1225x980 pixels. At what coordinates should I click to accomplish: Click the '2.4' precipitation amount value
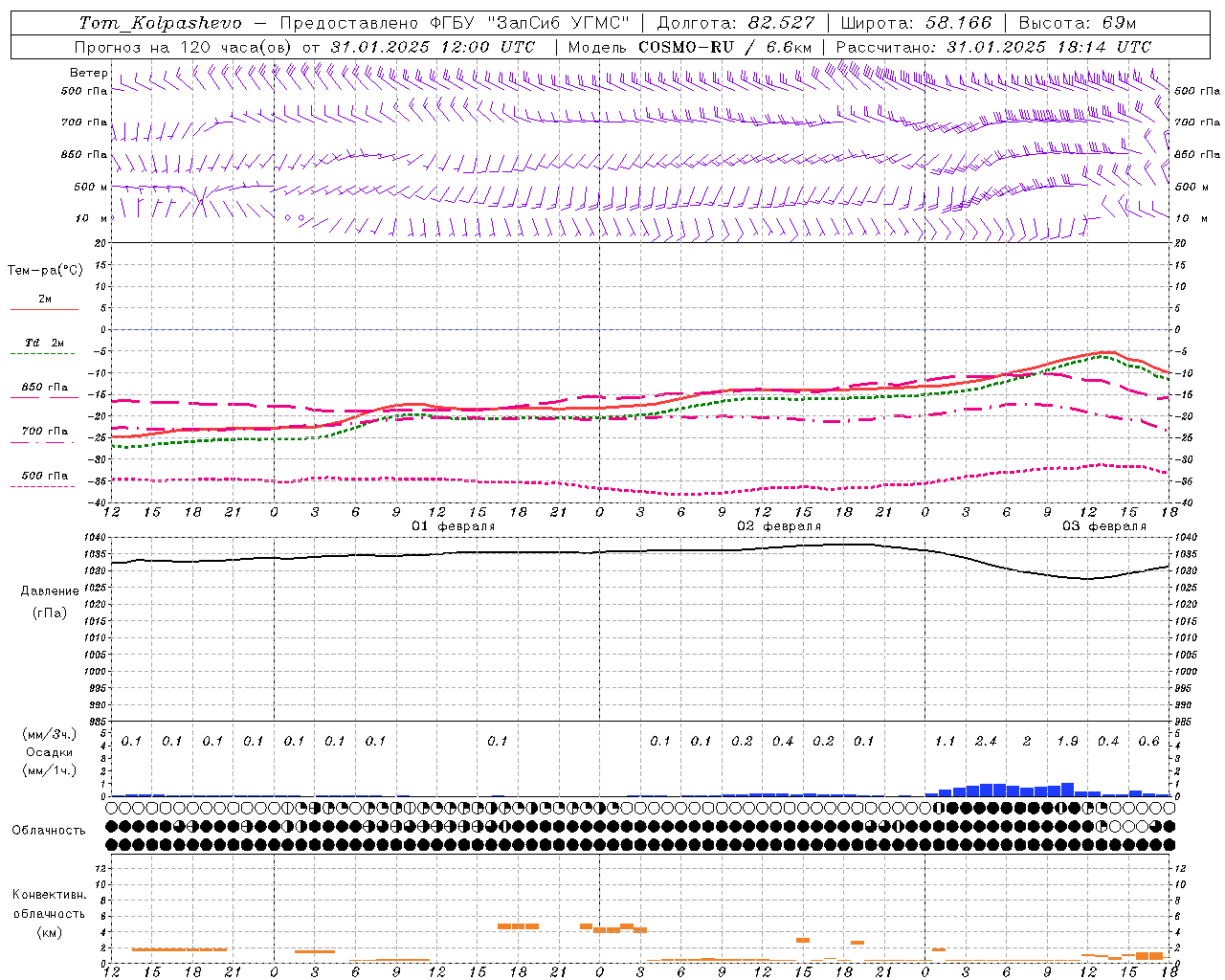pos(986,742)
